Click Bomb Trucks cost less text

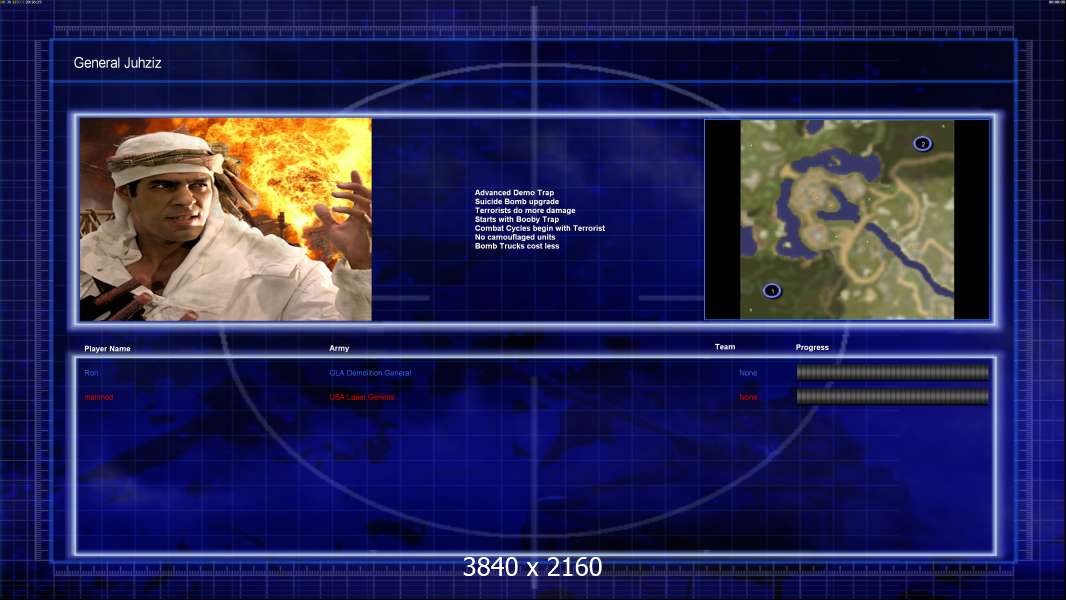517,246
